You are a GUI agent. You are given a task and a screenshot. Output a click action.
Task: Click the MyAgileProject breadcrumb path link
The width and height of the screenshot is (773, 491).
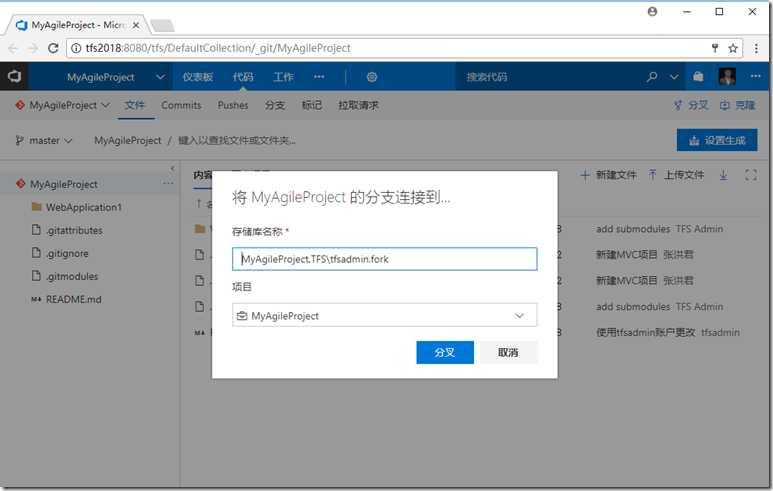pos(128,140)
